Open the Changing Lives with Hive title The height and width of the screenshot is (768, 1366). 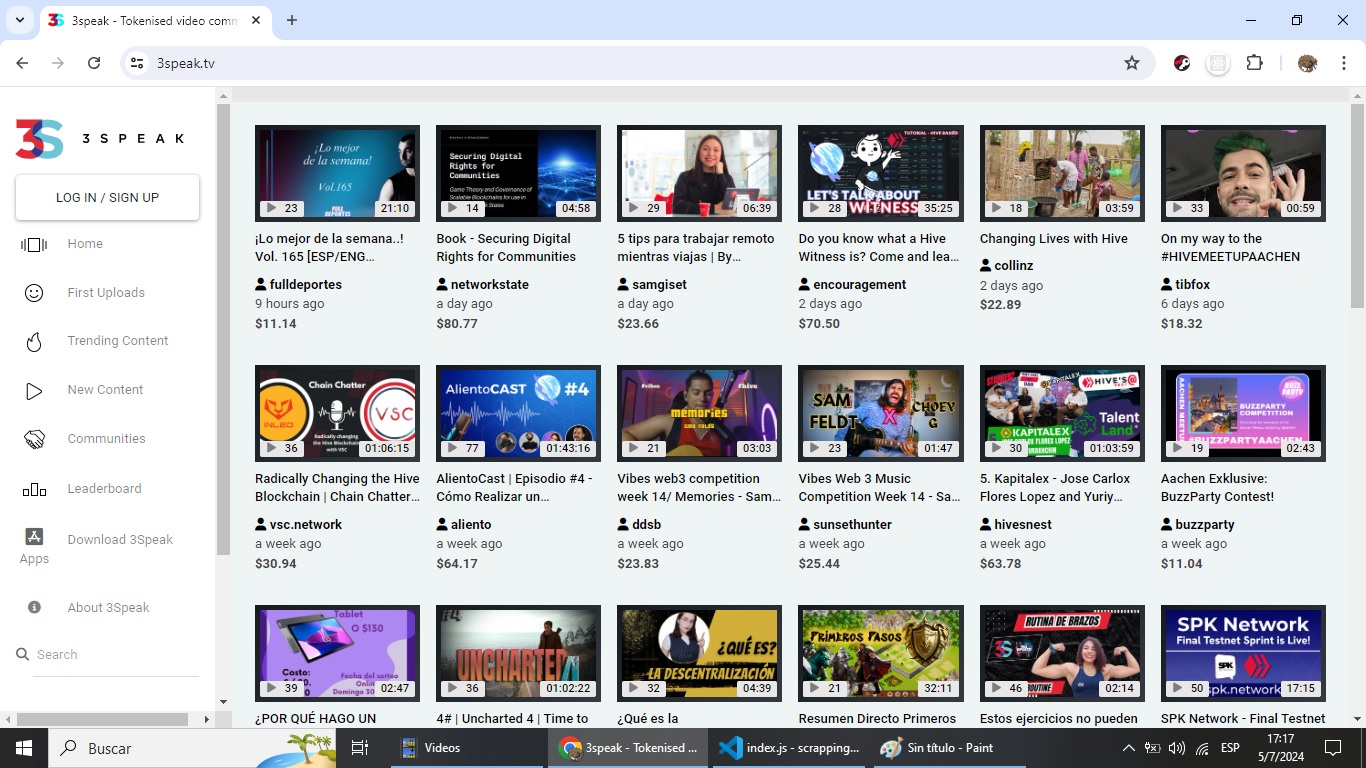(x=1053, y=239)
